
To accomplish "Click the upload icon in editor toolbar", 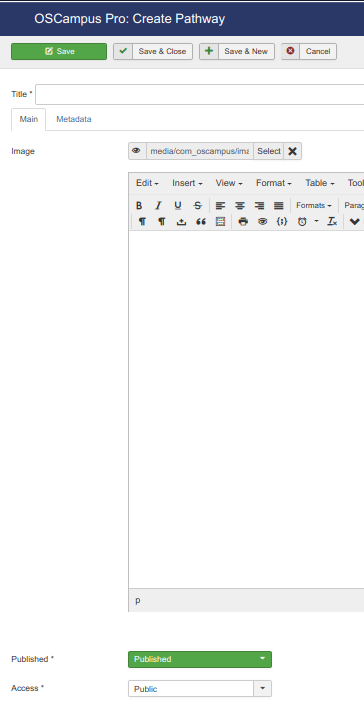I will (x=181, y=221).
